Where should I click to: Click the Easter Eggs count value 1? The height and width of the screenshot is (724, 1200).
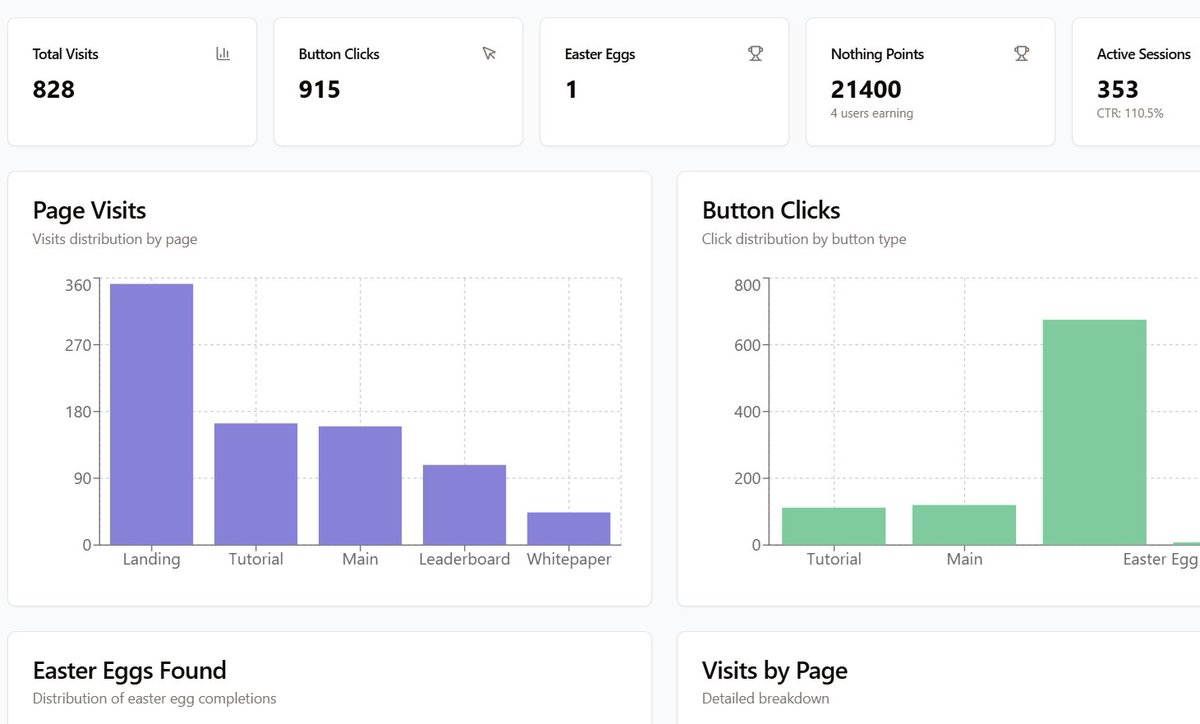click(571, 90)
